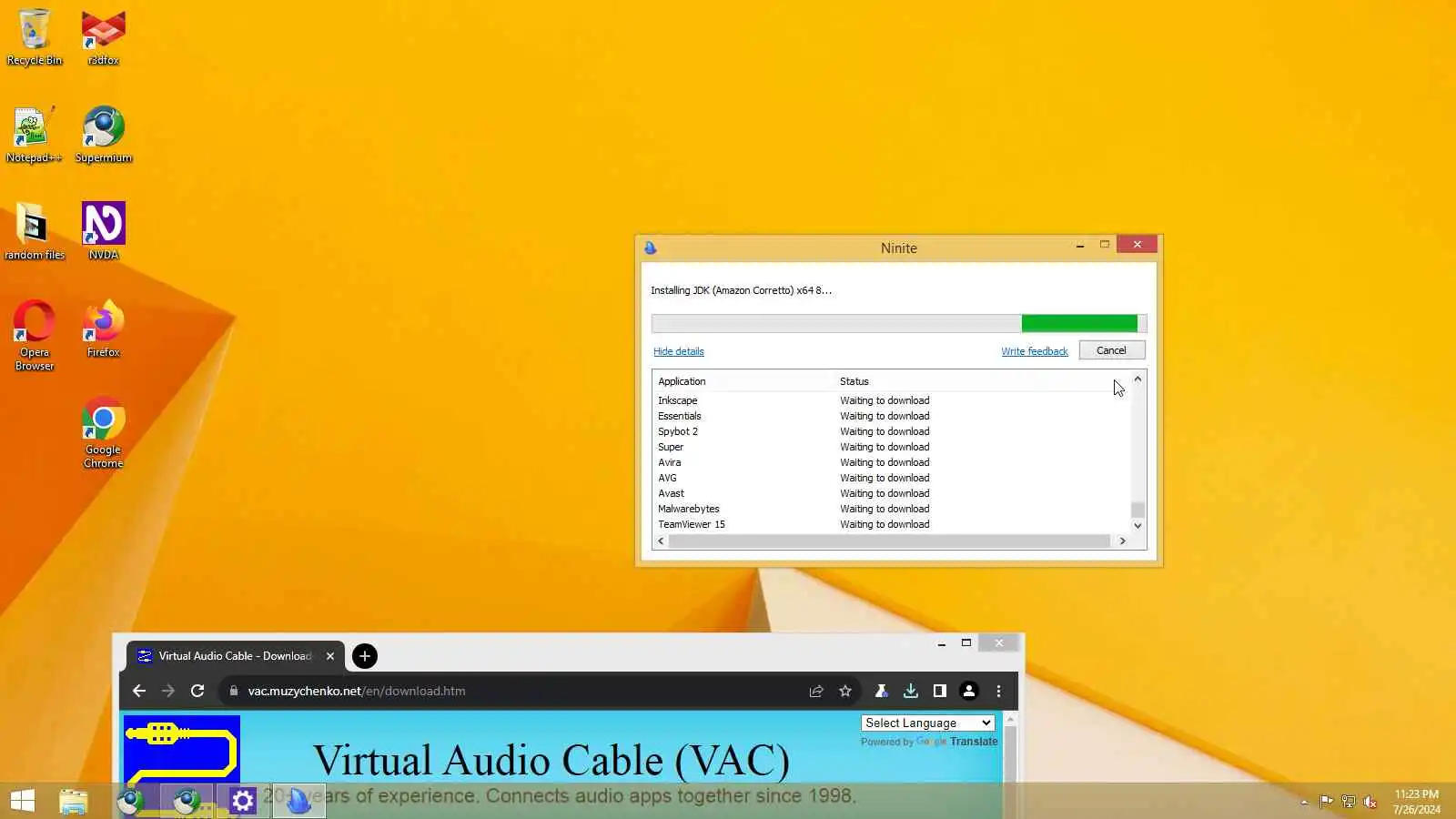1456x819 pixels.
Task: Launch the Opera Browser desktop shortcut
Action: (34, 336)
